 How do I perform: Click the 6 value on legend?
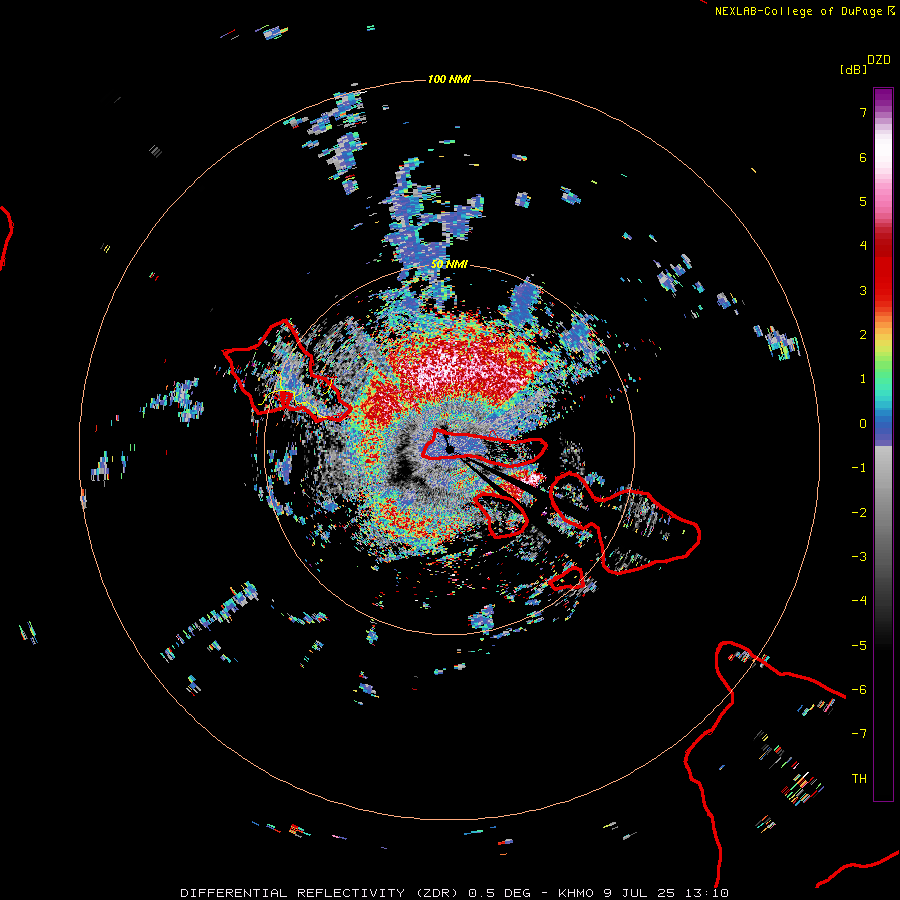pyautogui.click(x=863, y=157)
